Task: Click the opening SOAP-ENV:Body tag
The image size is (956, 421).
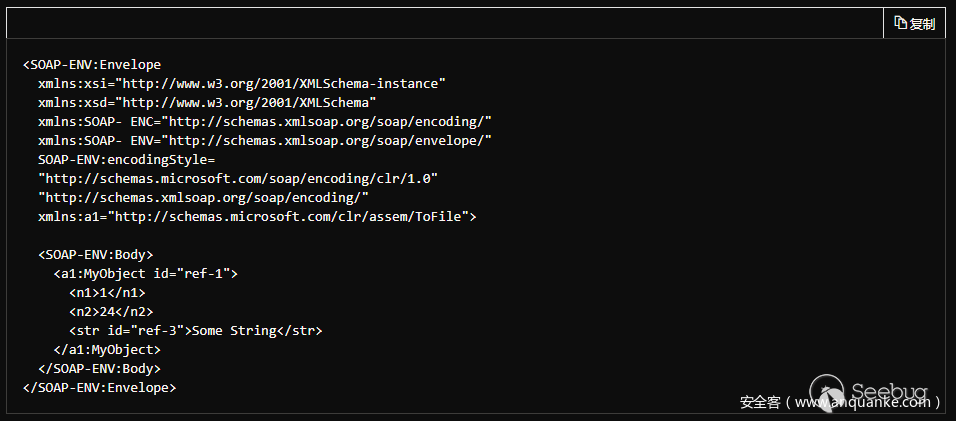Action: click(x=96, y=254)
